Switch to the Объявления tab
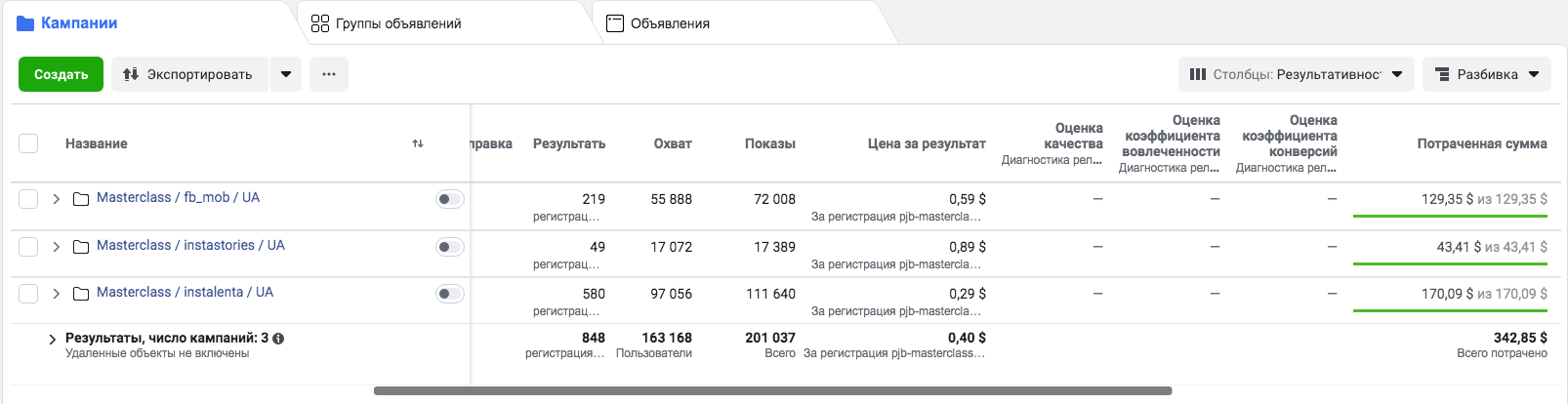1568x404 pixels. 669,23
